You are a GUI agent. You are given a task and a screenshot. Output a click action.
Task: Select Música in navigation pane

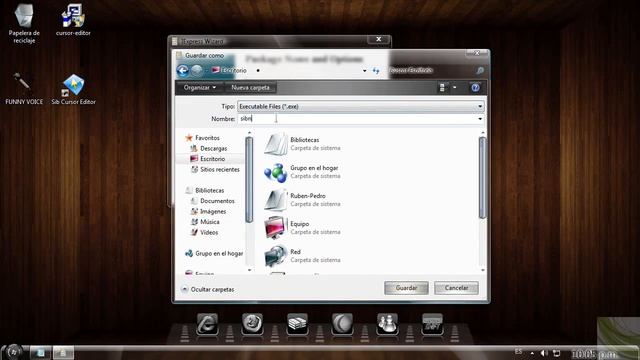coord(210,222)
